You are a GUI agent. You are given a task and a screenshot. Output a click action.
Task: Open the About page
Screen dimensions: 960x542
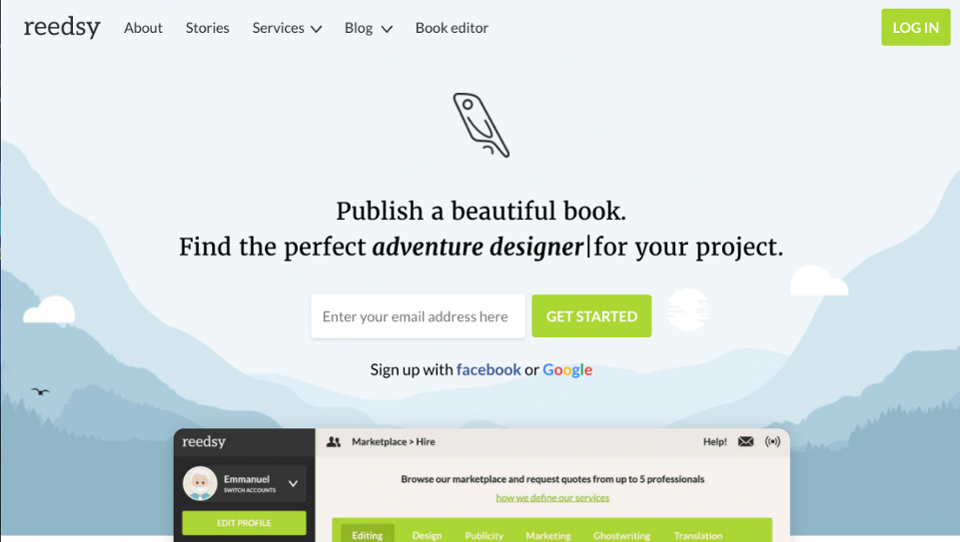click(143, 28)
